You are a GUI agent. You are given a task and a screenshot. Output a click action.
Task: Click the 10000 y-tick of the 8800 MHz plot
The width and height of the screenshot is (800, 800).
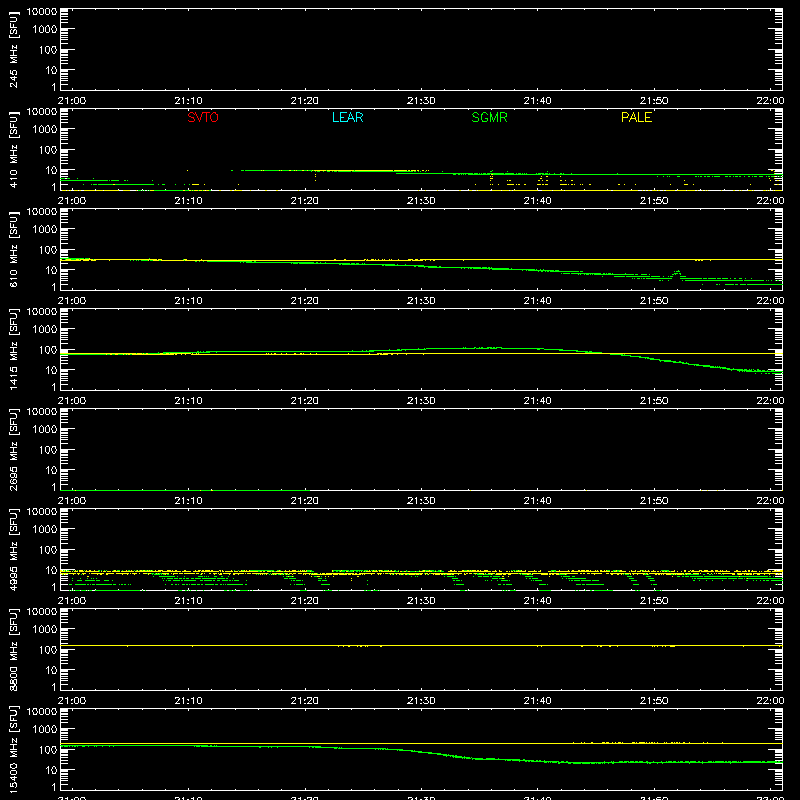(42, 612)
